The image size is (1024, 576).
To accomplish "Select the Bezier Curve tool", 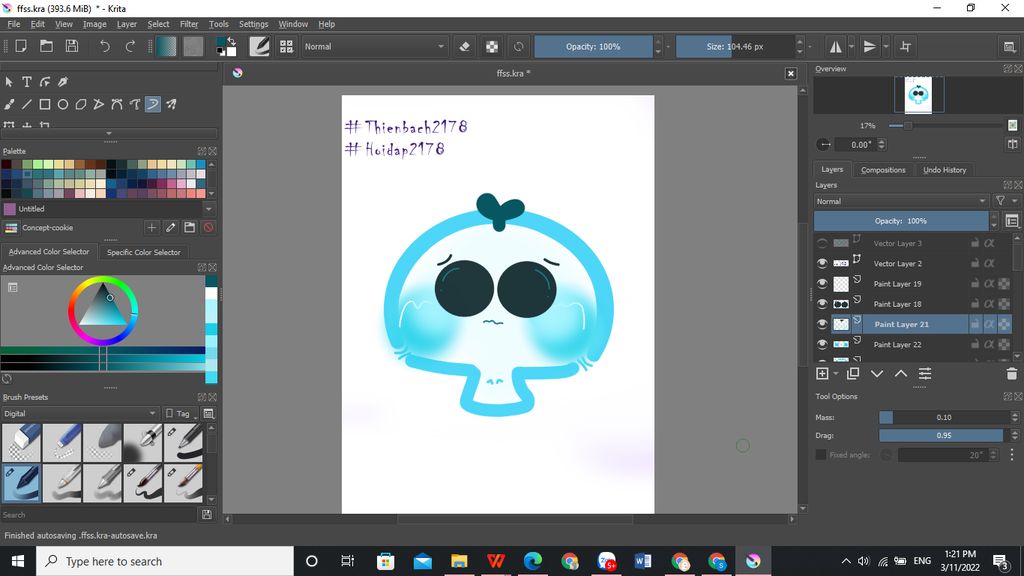I will pyautogui.click(x=117, y=104).
